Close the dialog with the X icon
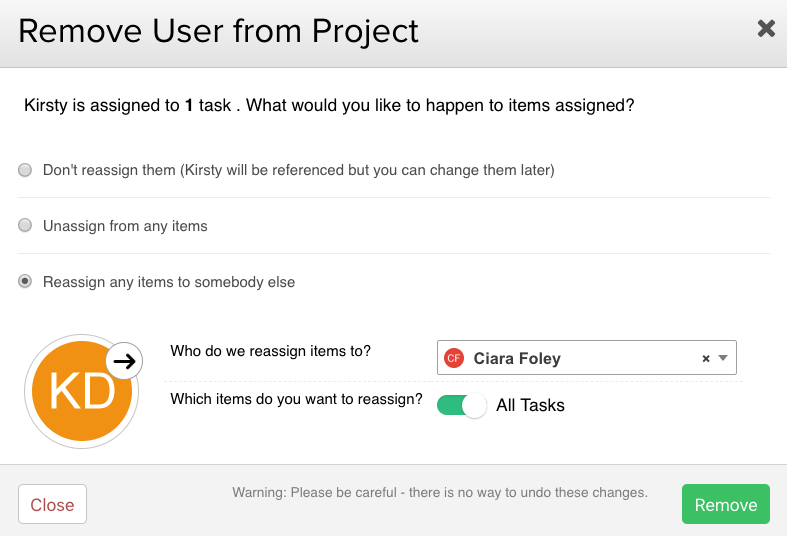Image resolution: width=787 pixels, height=536 pixels. pos(766,29)
